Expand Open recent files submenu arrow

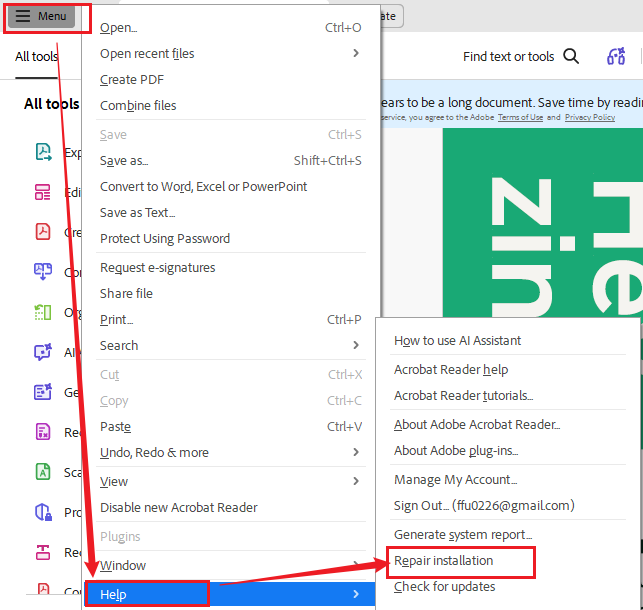(356, 53)
